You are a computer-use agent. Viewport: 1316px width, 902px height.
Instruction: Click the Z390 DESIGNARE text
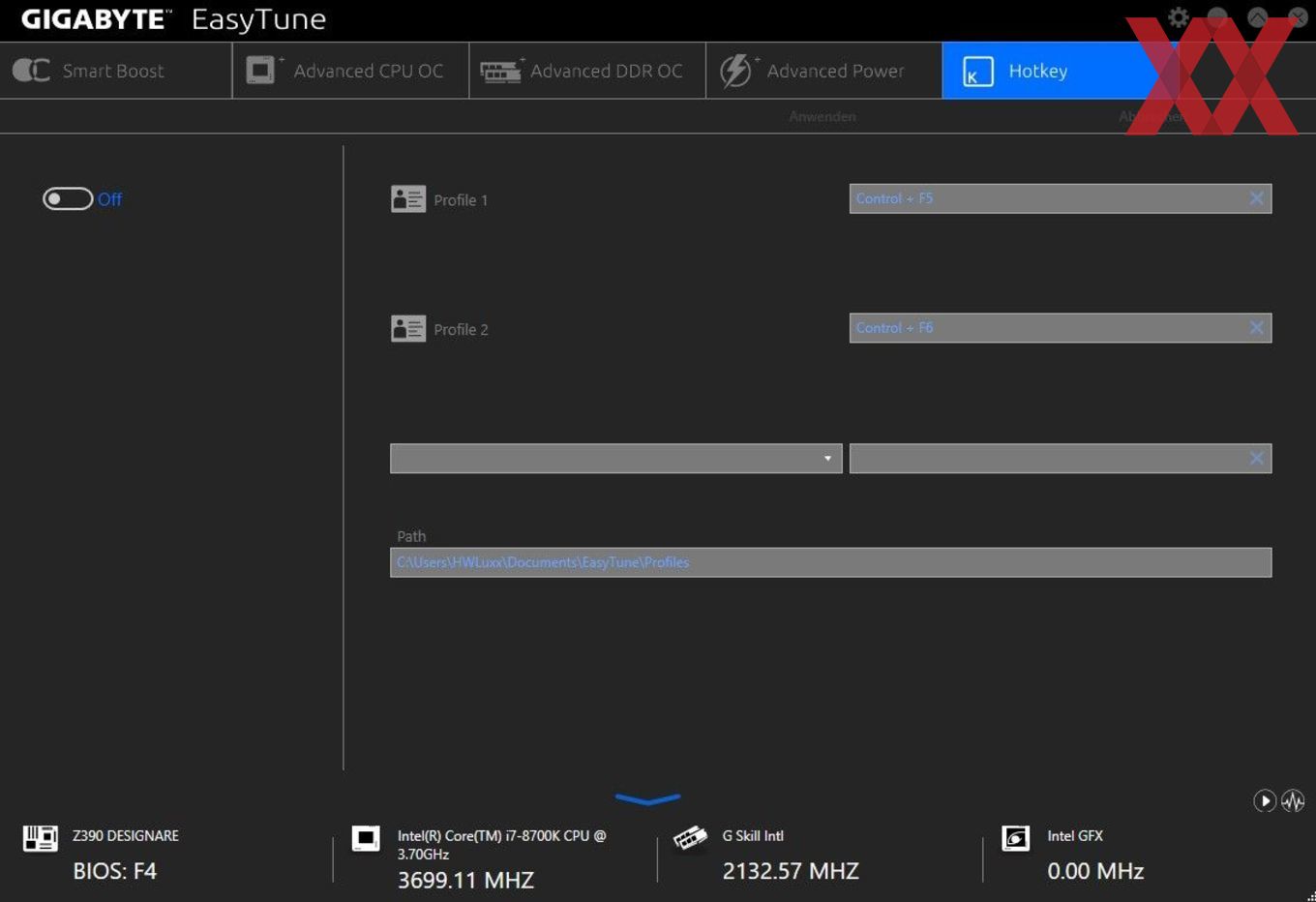[126, 835]
